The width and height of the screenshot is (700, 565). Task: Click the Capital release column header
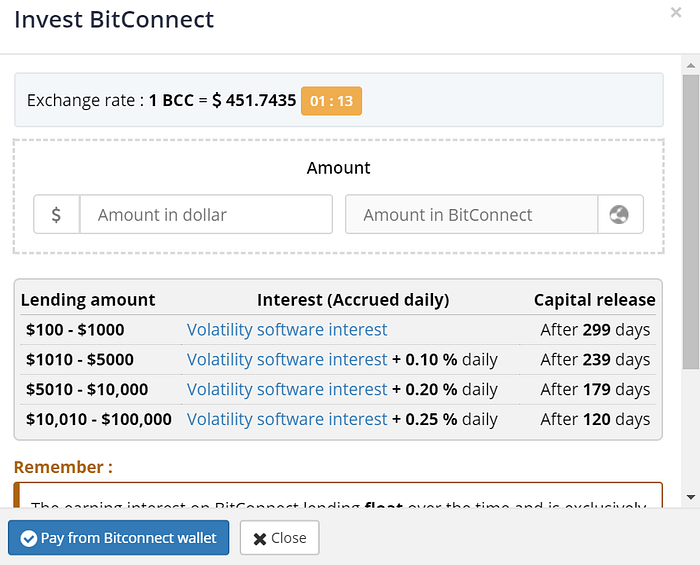595,300
